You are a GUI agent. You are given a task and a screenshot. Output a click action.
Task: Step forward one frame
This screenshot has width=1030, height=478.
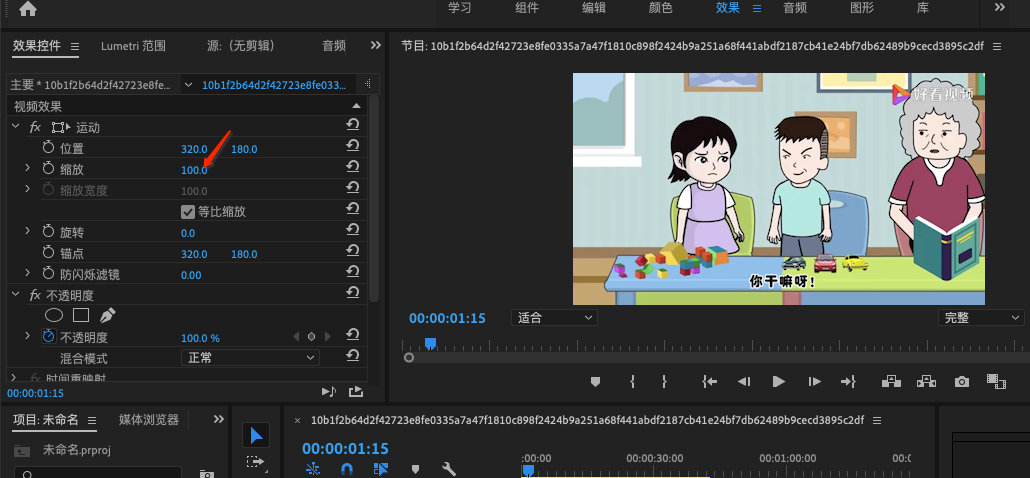[814, 381]
